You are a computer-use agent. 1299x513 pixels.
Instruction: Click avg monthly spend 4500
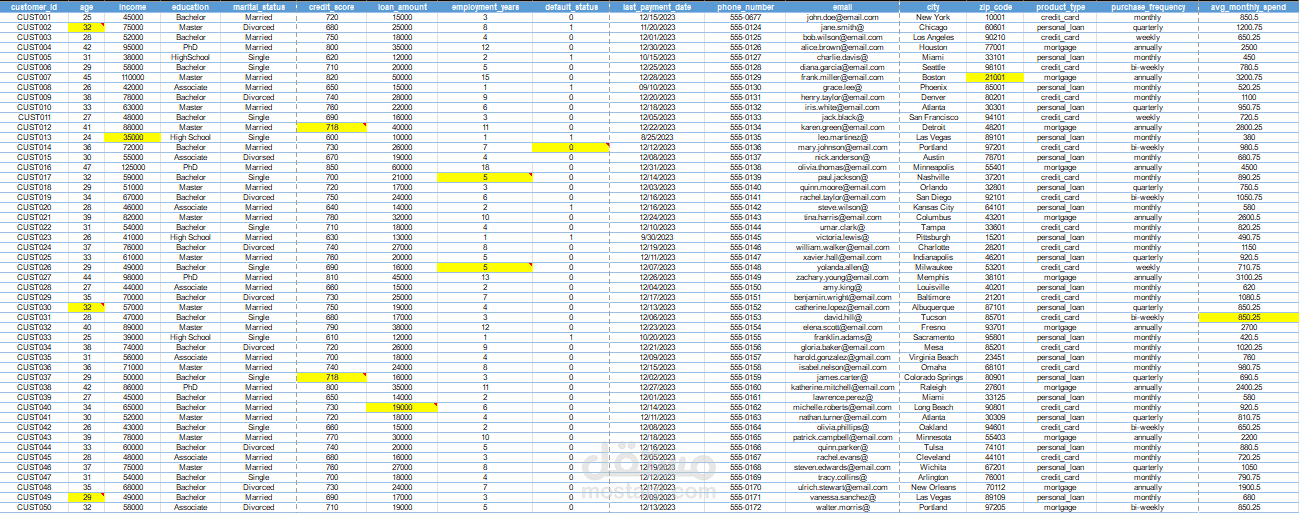click(1247, 167)
